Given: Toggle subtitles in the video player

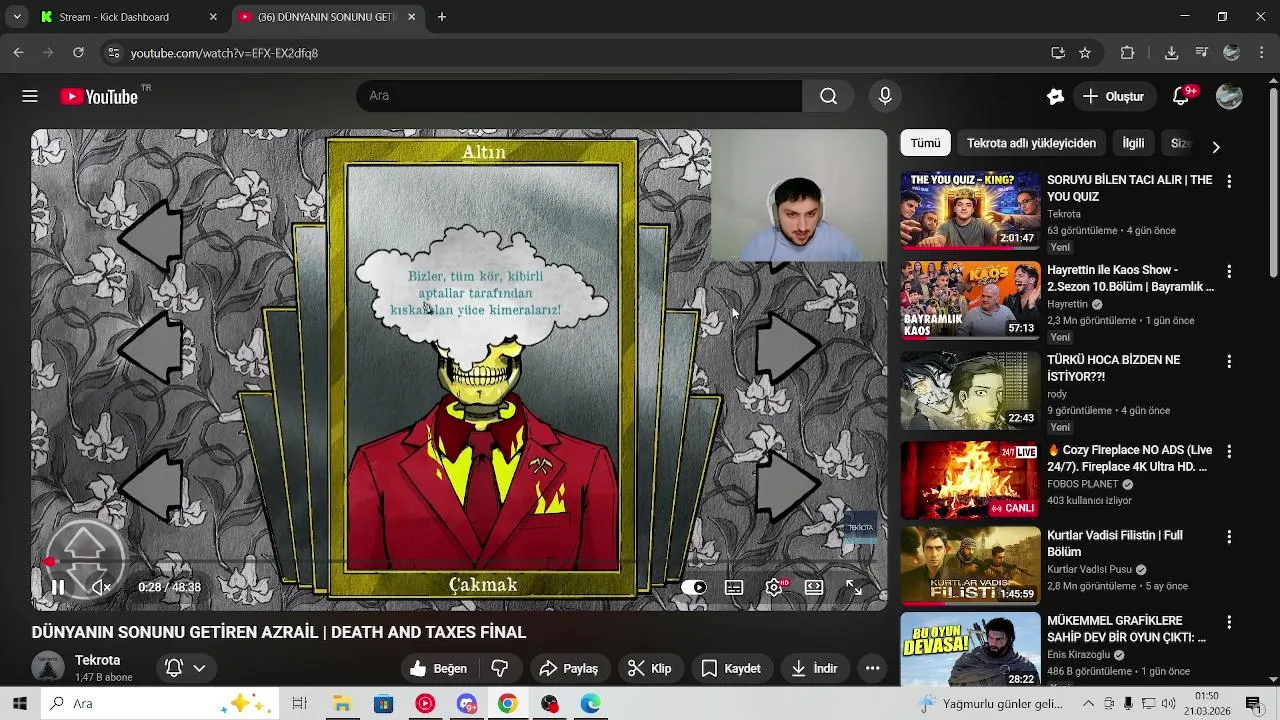Looking at the screenshot, I should point(734,588).
